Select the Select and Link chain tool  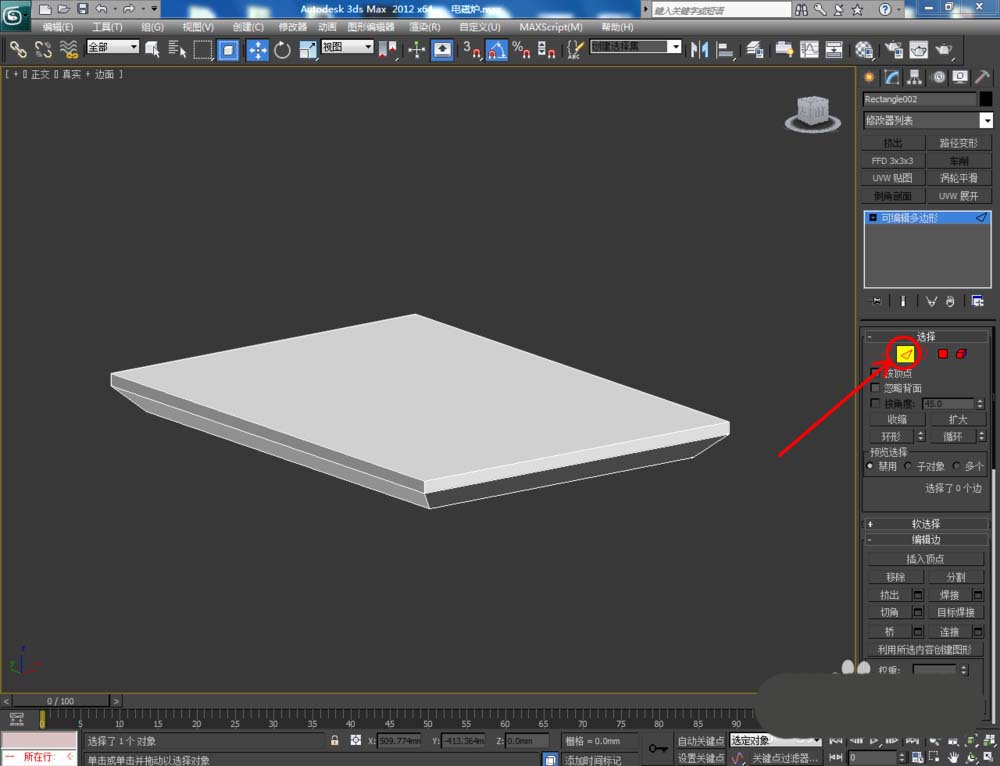pyautogui.click(x=17, y=50)
